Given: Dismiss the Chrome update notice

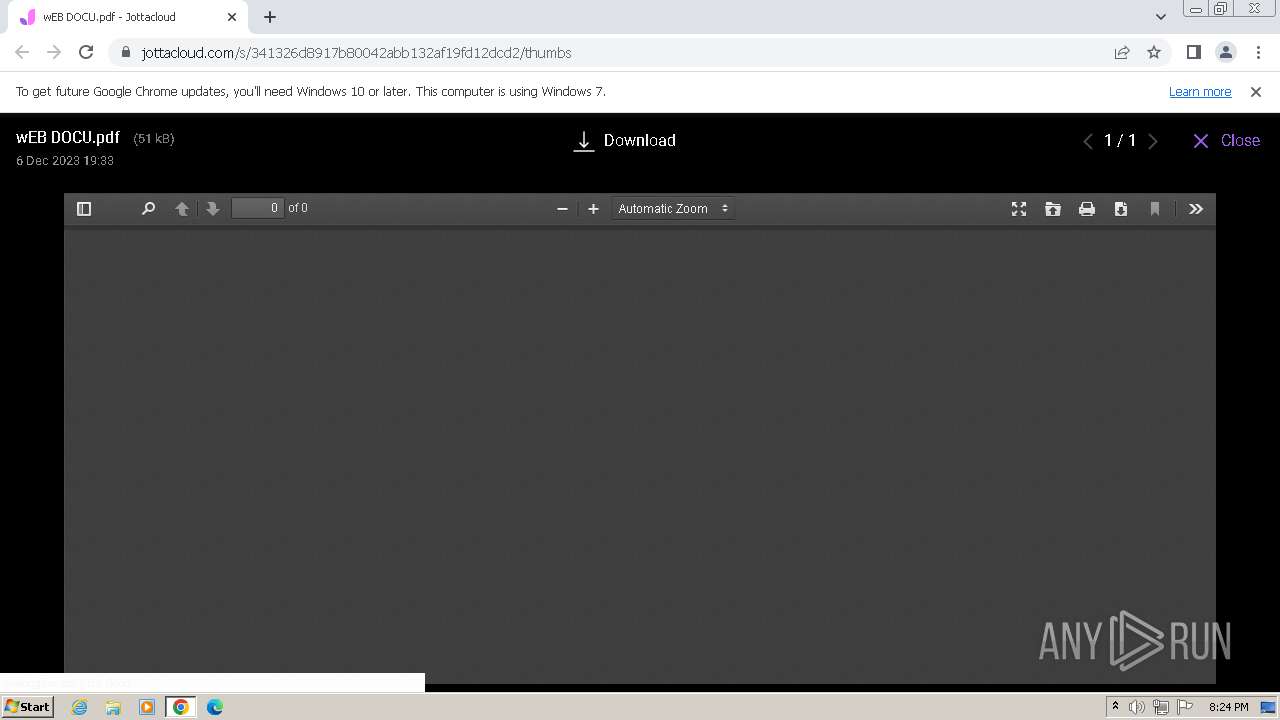Looking at the screenshot, I should click(x=1256, y=91).
